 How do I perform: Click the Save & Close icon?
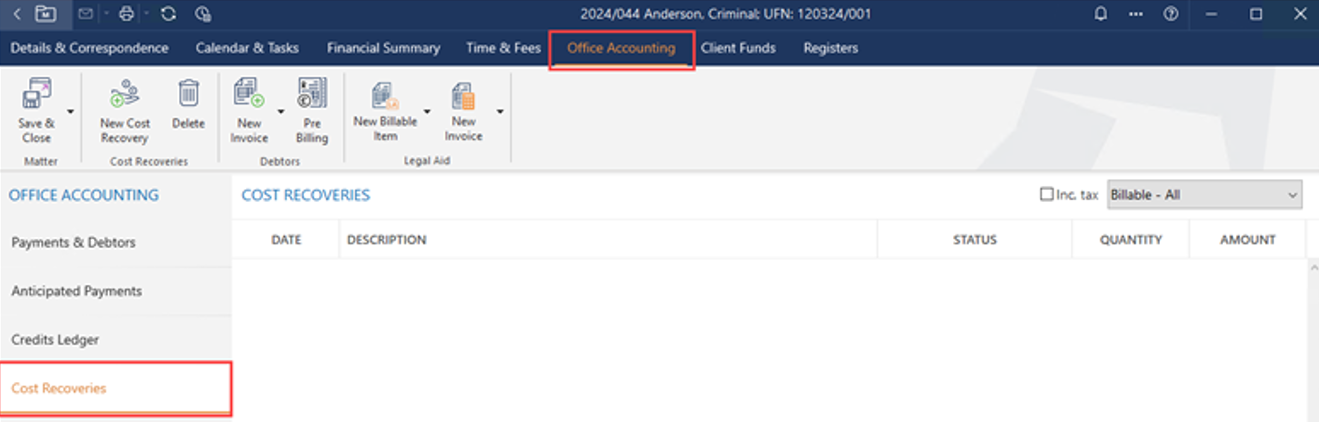(36, 96)
